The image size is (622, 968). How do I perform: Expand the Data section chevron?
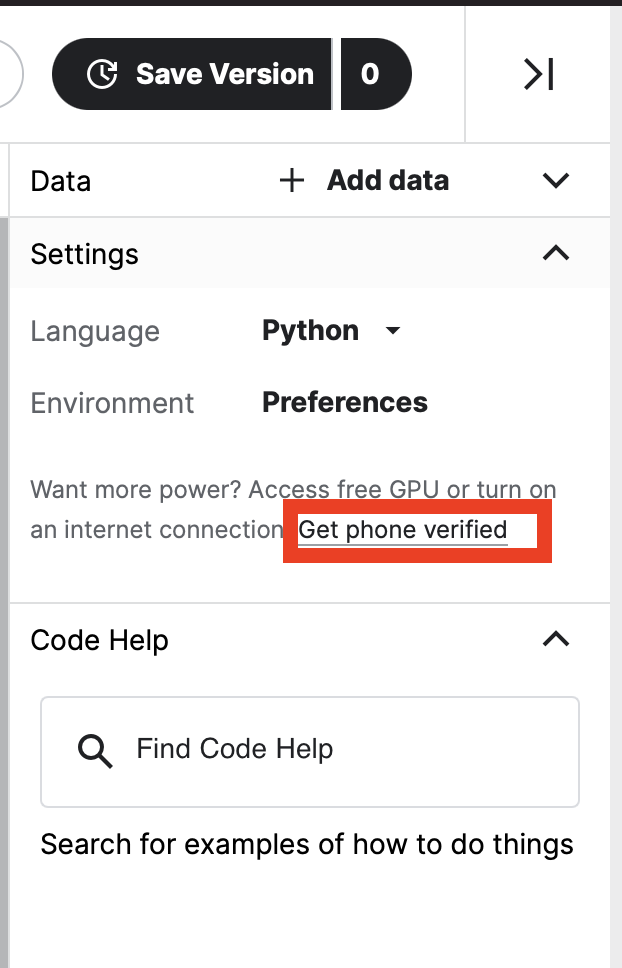pos(555,181)
